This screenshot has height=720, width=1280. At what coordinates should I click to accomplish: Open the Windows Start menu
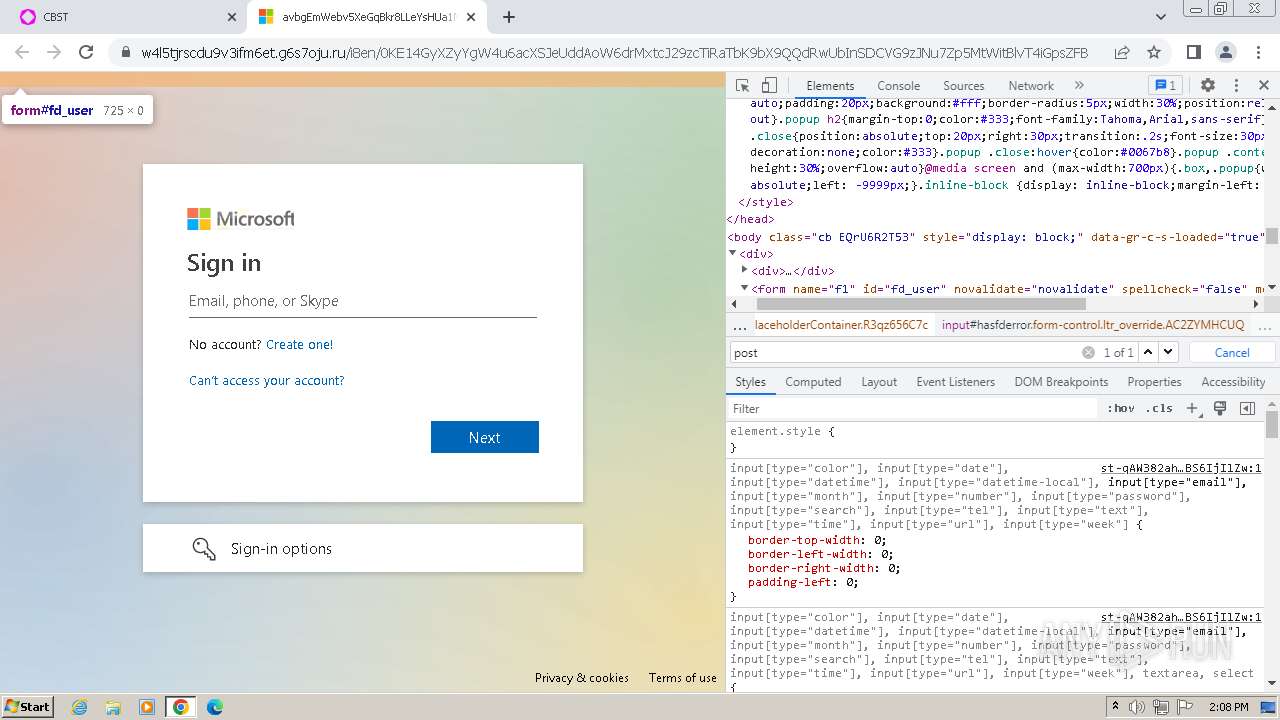point(27,706)
